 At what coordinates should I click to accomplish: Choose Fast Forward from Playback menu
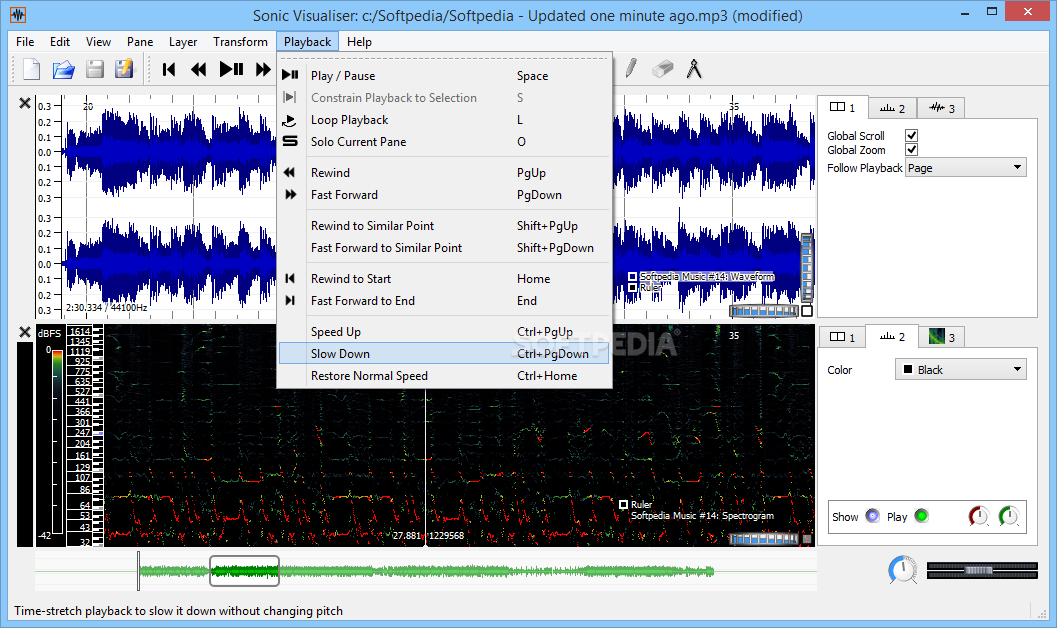[x=444, y=195]
